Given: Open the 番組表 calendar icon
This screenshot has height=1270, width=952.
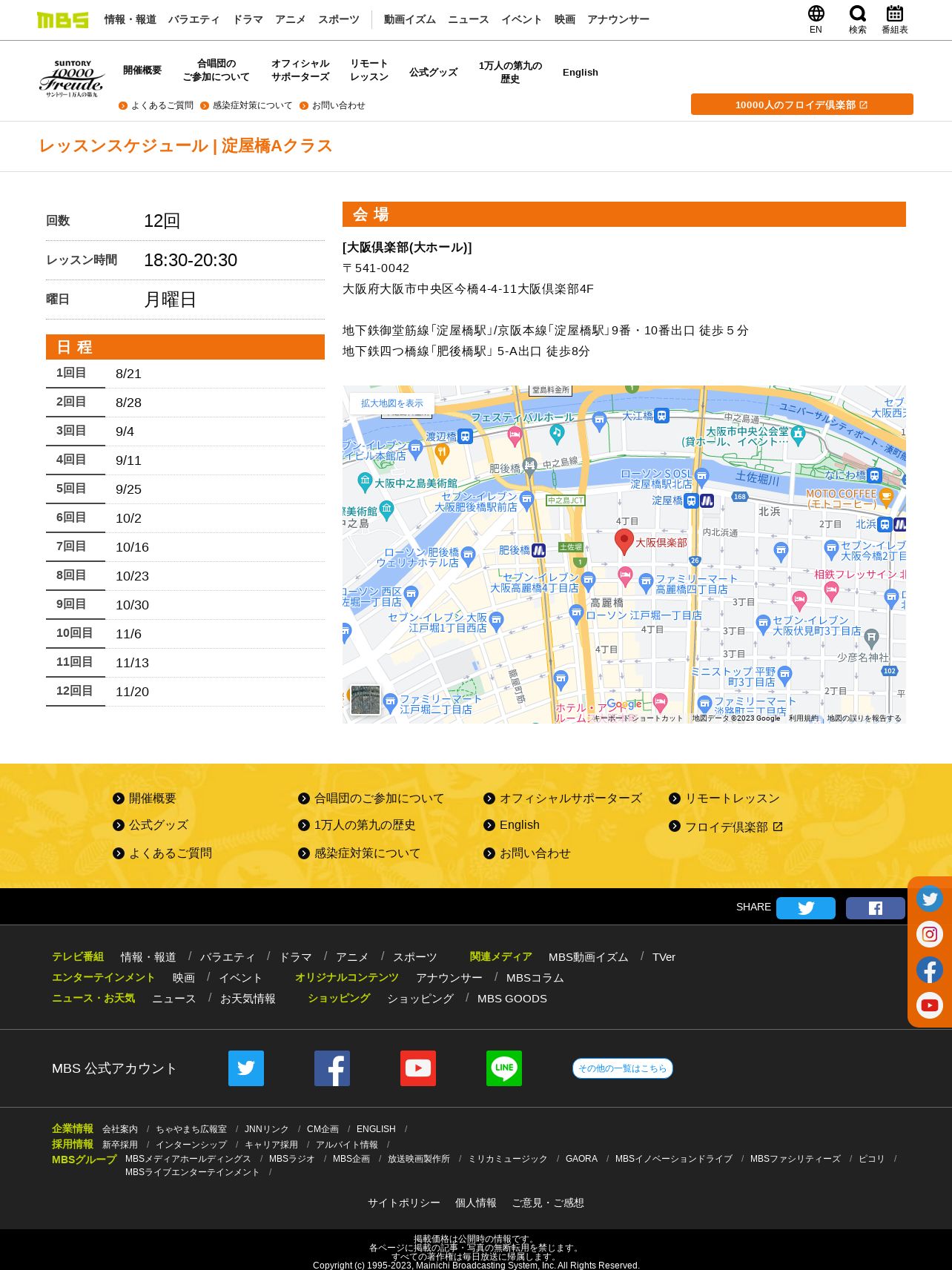Looking at the screenshot, I should point(894,19).
